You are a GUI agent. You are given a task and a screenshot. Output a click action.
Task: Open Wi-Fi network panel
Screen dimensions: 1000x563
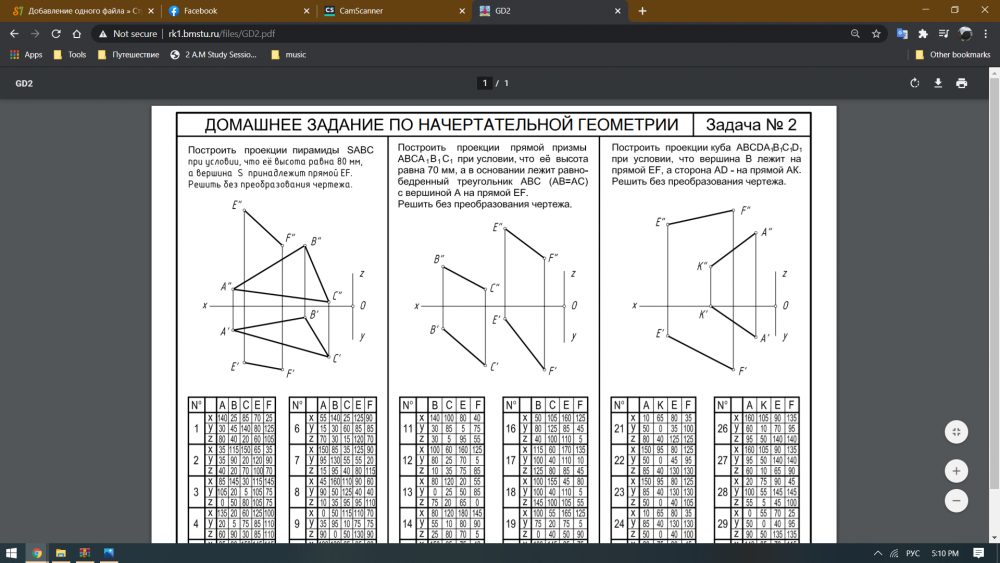tap(894, 553)
